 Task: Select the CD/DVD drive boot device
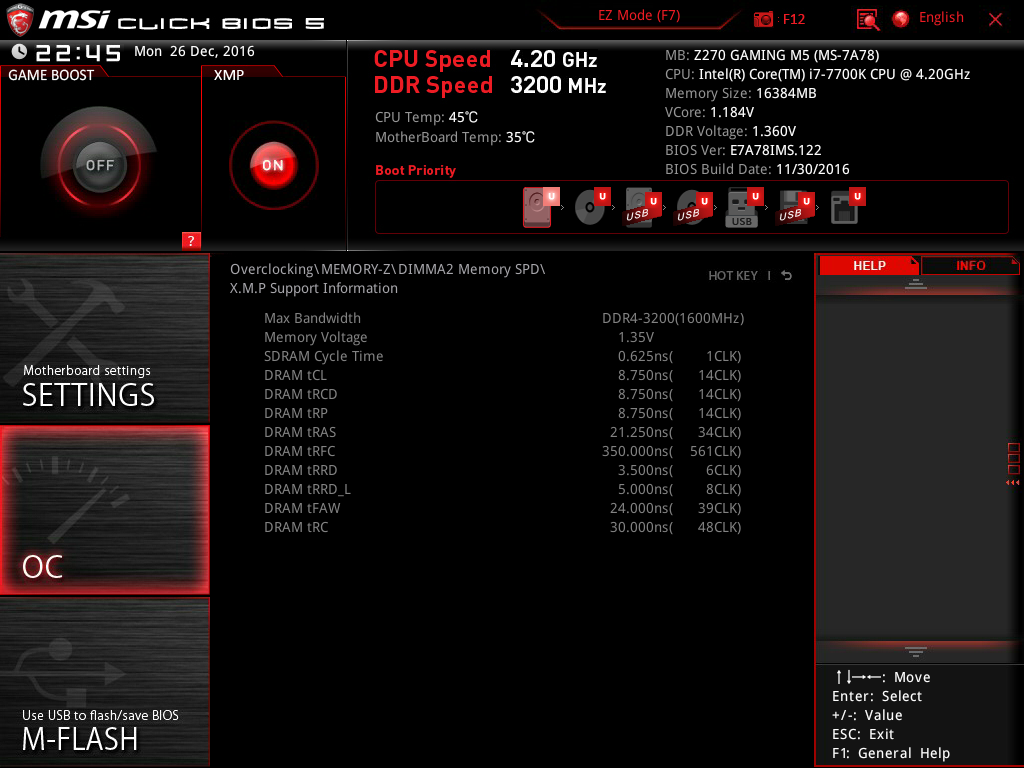(x=592, y=207)
